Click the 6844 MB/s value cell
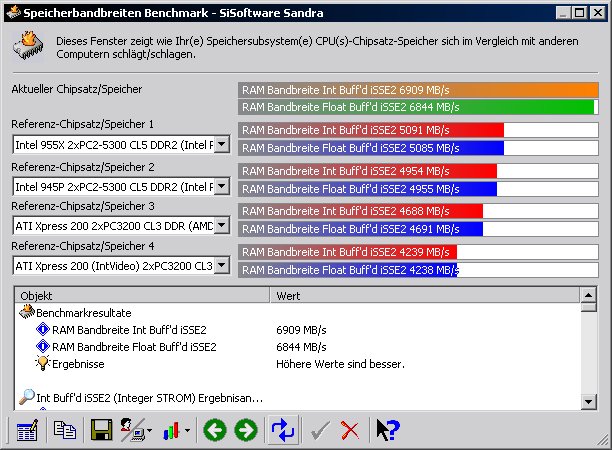612x450 pixels. [x=301, y=347]
